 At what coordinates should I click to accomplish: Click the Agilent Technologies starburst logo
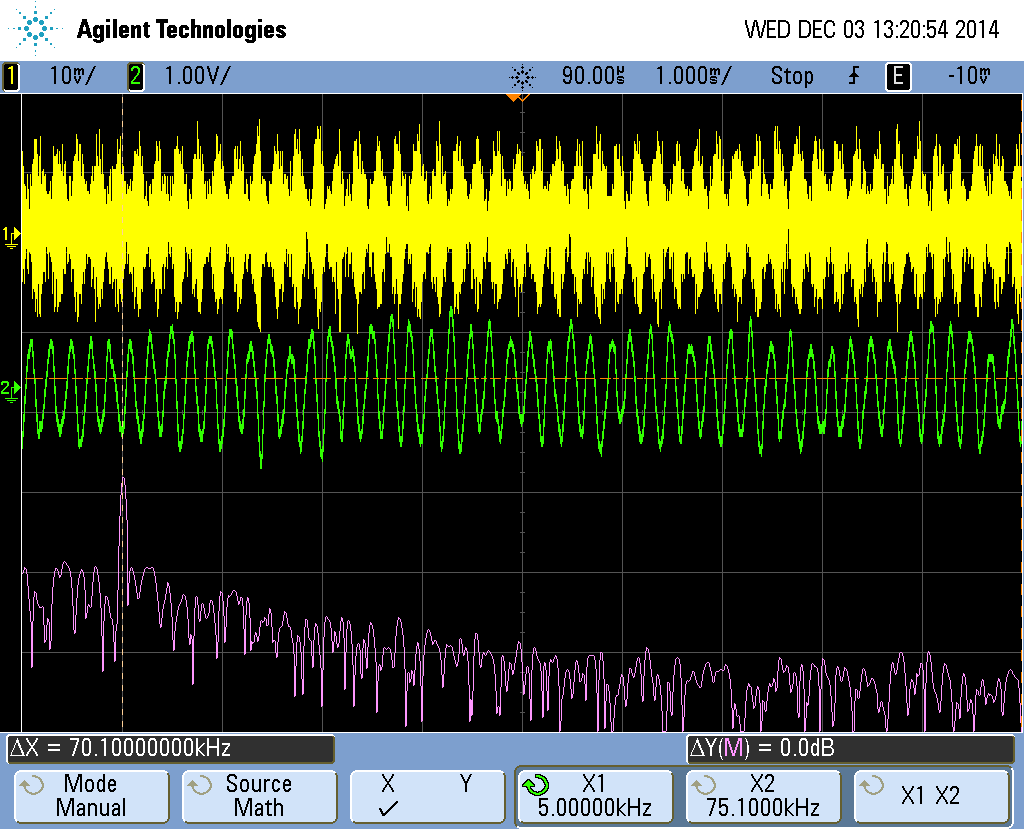(x=38, y=29)
